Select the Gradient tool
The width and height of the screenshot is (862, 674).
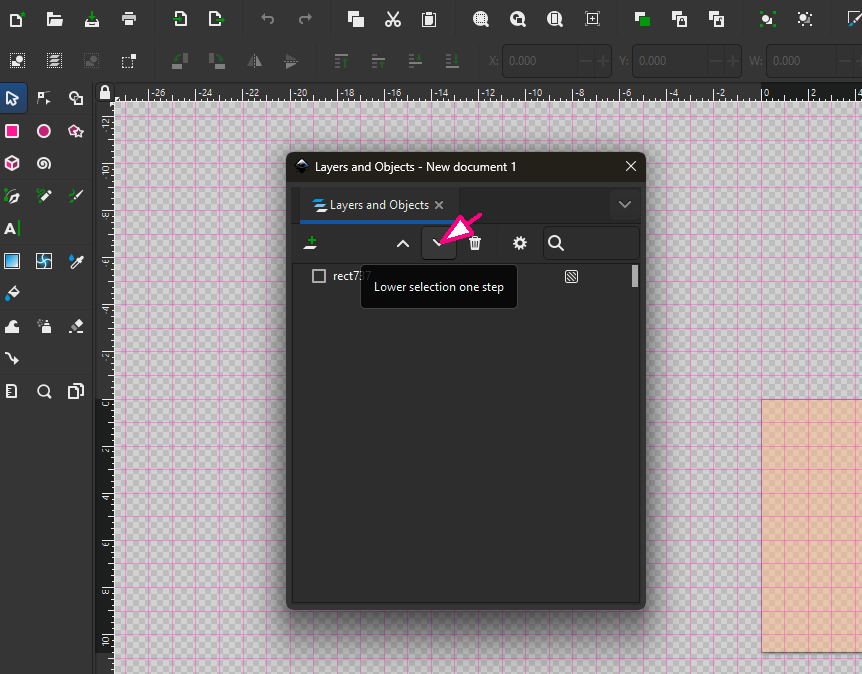pyautogui.click(x=12, y=261)
